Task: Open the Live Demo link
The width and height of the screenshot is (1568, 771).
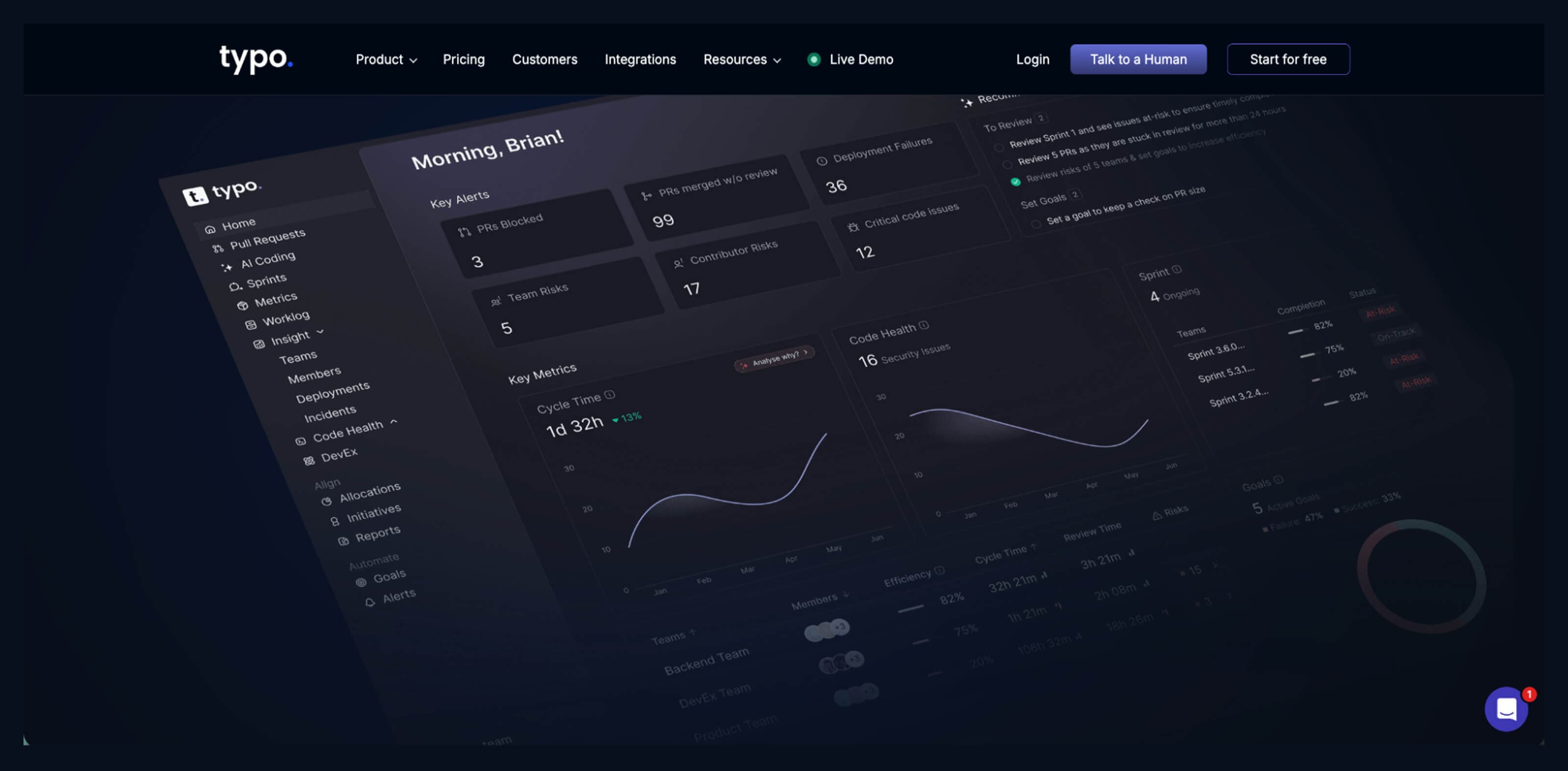Action: coord(861,60)
